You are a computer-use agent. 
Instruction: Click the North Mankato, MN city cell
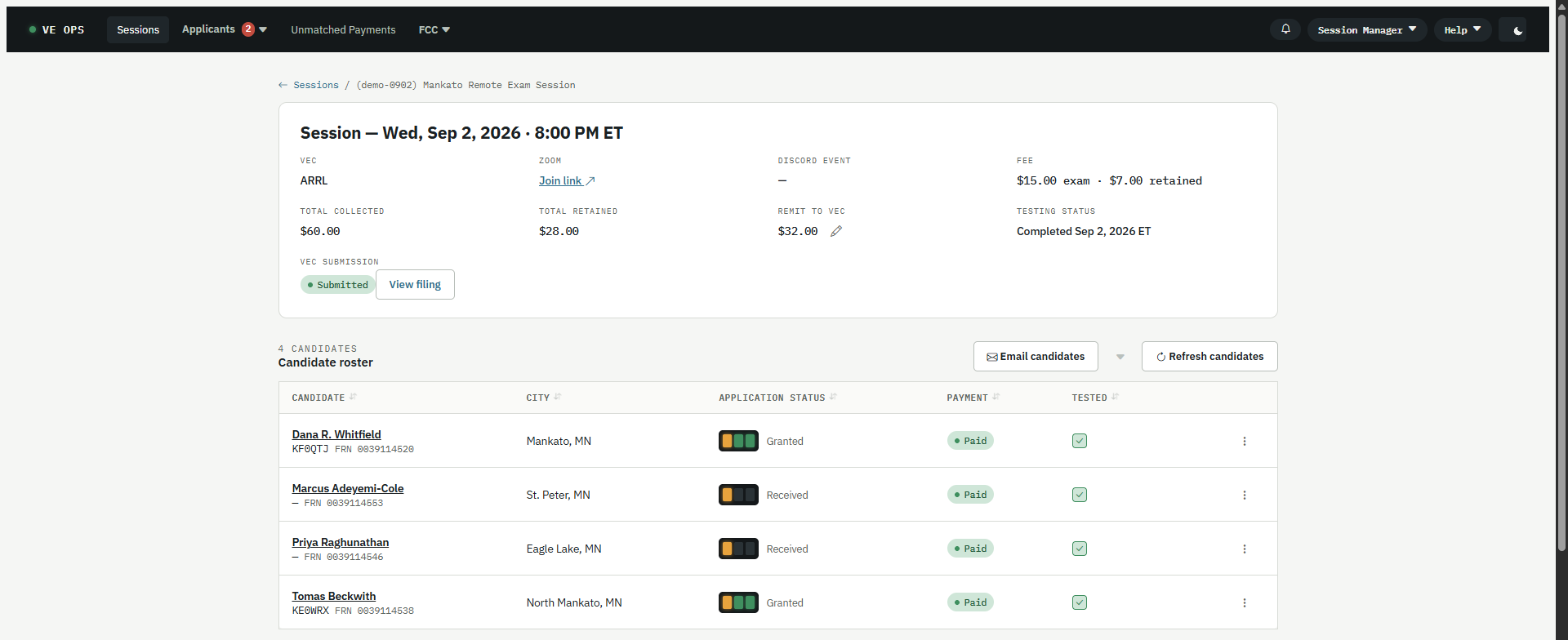click(x=575, y=603)
